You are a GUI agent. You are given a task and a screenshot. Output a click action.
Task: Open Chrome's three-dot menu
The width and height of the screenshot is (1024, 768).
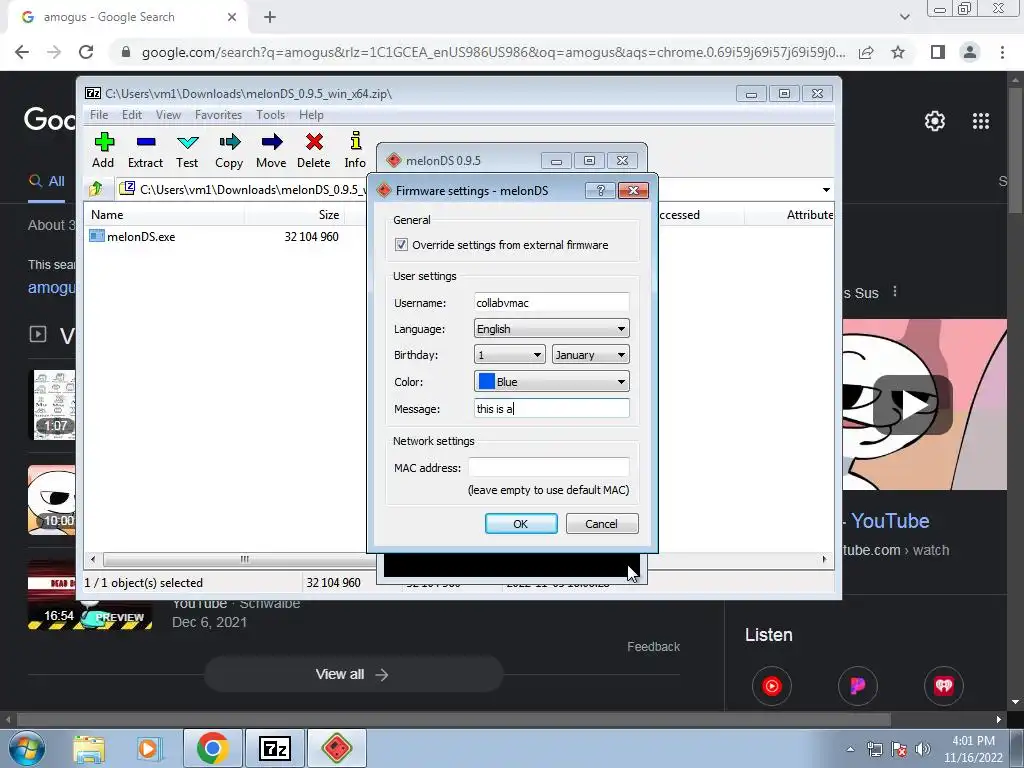[1002, 52]
